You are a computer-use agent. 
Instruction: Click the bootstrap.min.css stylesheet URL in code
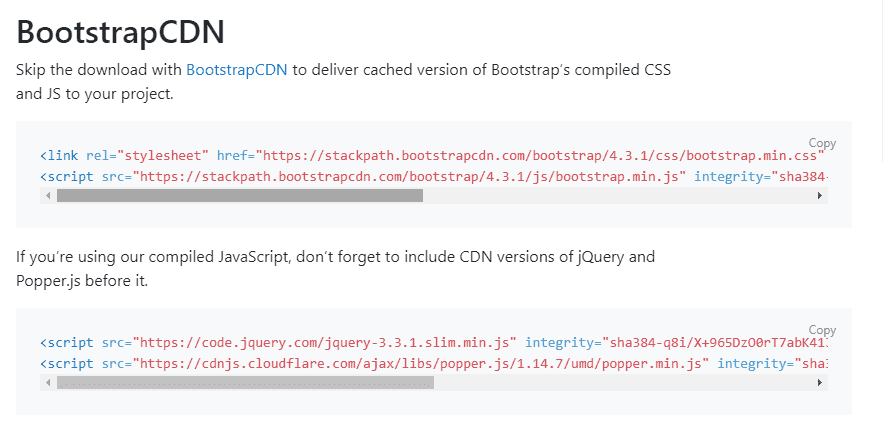(541, 156)
